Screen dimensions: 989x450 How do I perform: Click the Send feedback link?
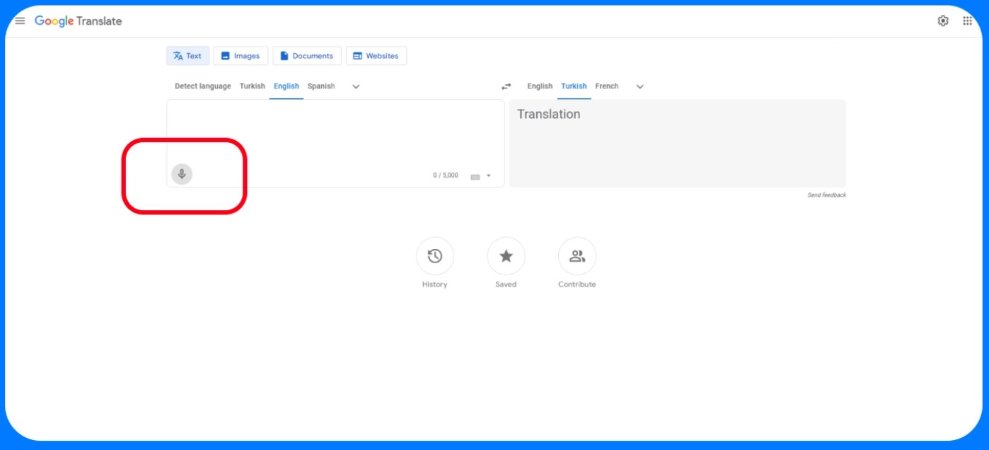click(x=826, y=195)
